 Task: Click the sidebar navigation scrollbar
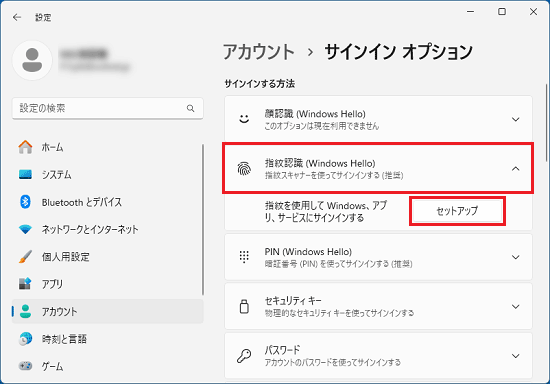pos(202,220)
